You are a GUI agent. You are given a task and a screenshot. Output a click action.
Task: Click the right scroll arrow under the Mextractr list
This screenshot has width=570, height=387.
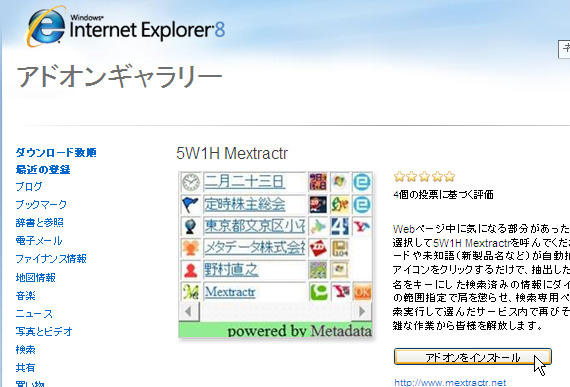(x=362, y=311)
